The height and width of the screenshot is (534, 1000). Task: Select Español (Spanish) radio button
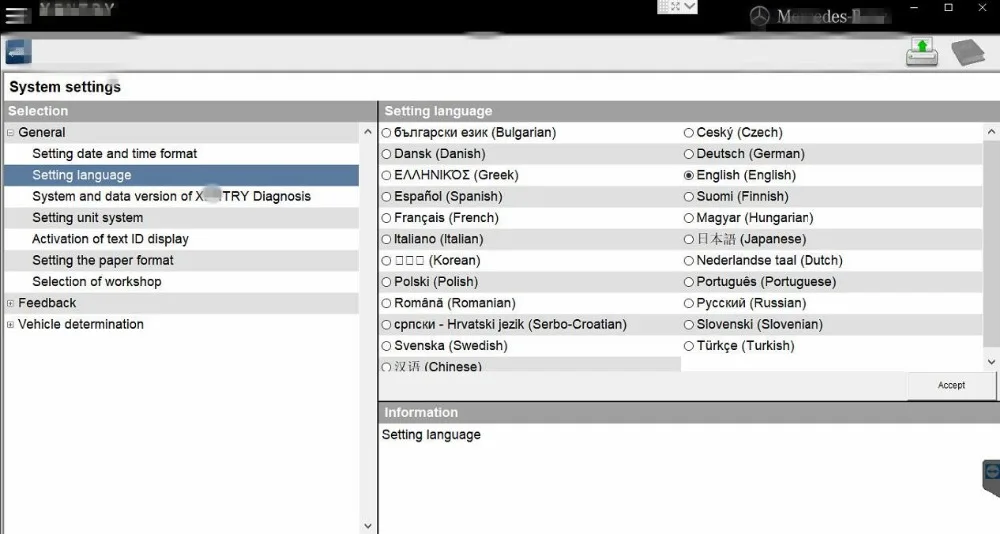pyautogui.click(x=386, y=197)
